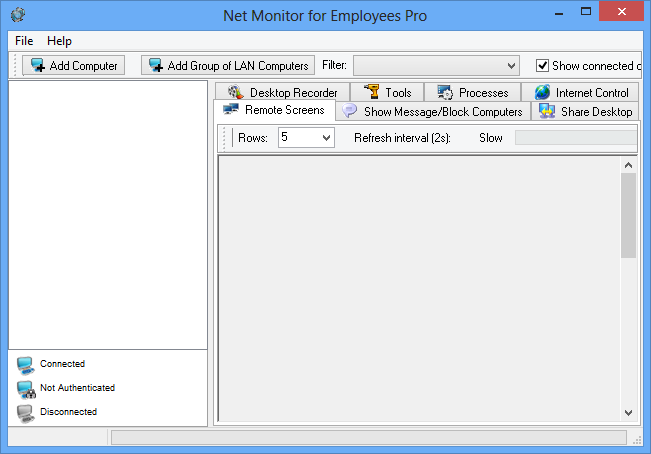The image size is (651, 454).
Task: Click the Slow label by slider
Action: pos(491,138)
